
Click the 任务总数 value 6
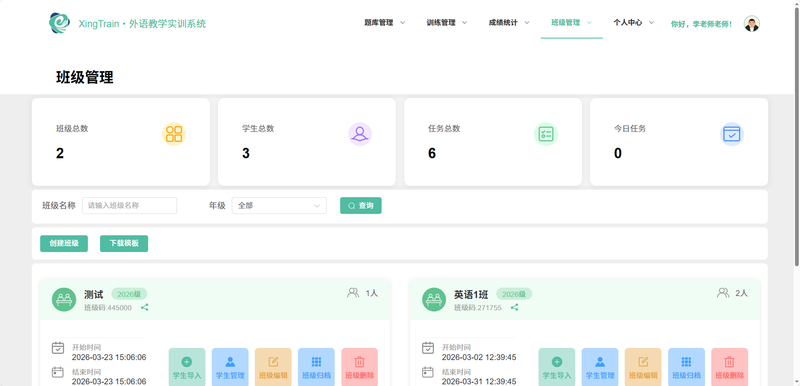click(432, 153)
